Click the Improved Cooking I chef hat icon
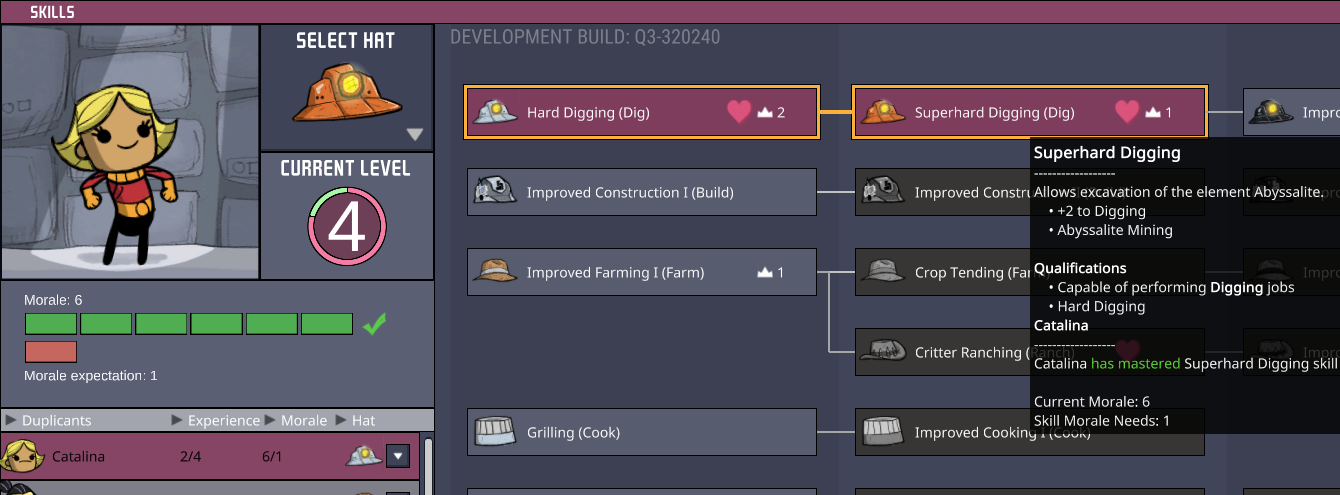 883,432
